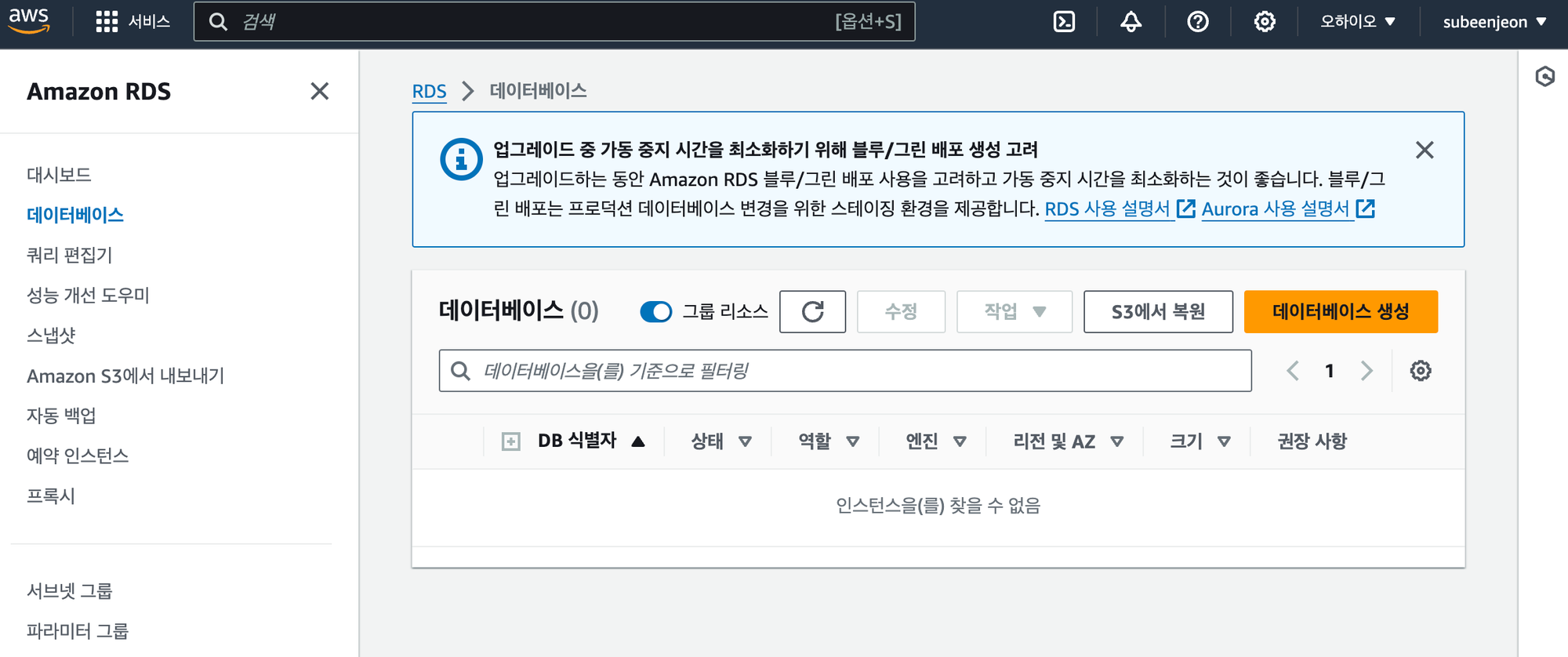This screenshot has width=1568, height=657.
Task: Open the subeenjeon account dropdown
Action: [x=1494, y=21]
